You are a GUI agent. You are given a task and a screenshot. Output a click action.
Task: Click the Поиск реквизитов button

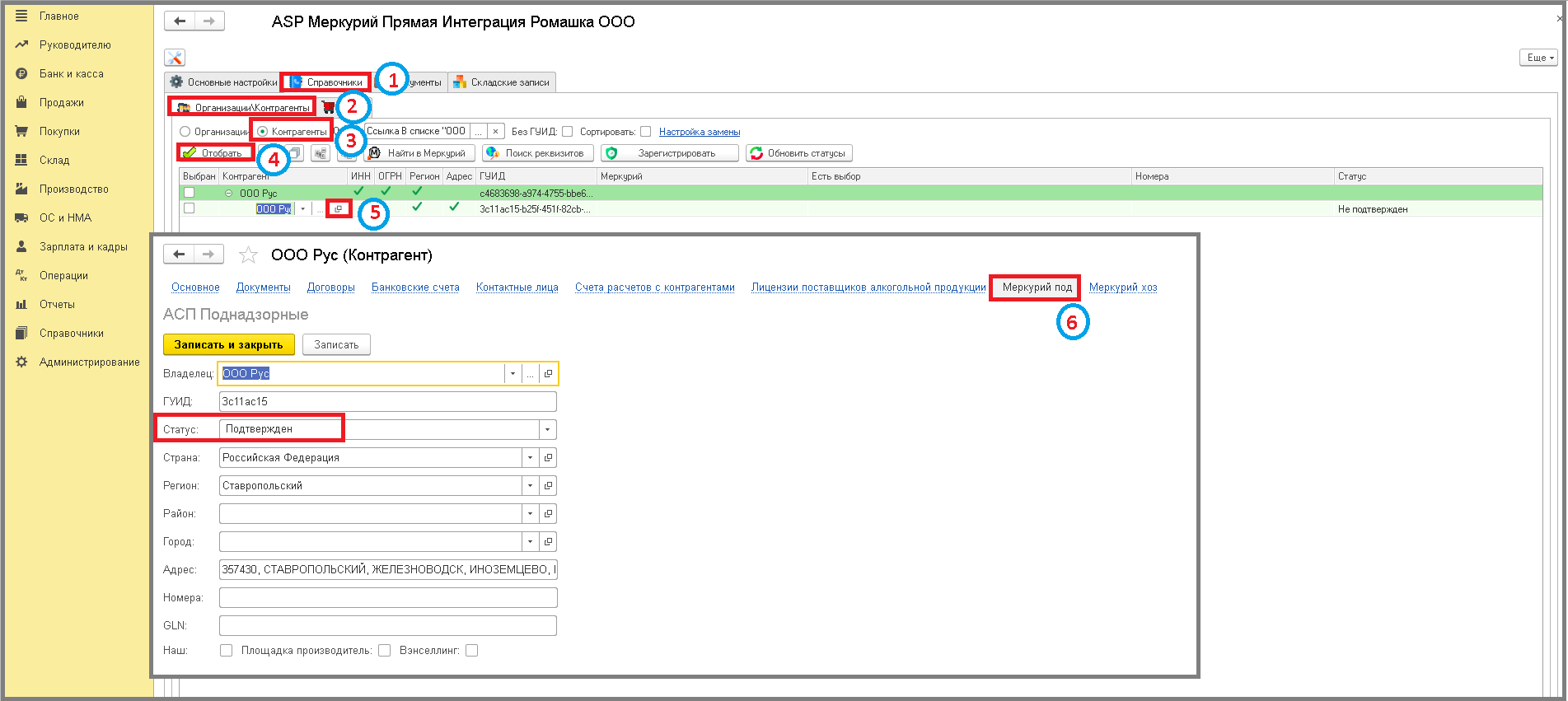(x=537, y=153)
